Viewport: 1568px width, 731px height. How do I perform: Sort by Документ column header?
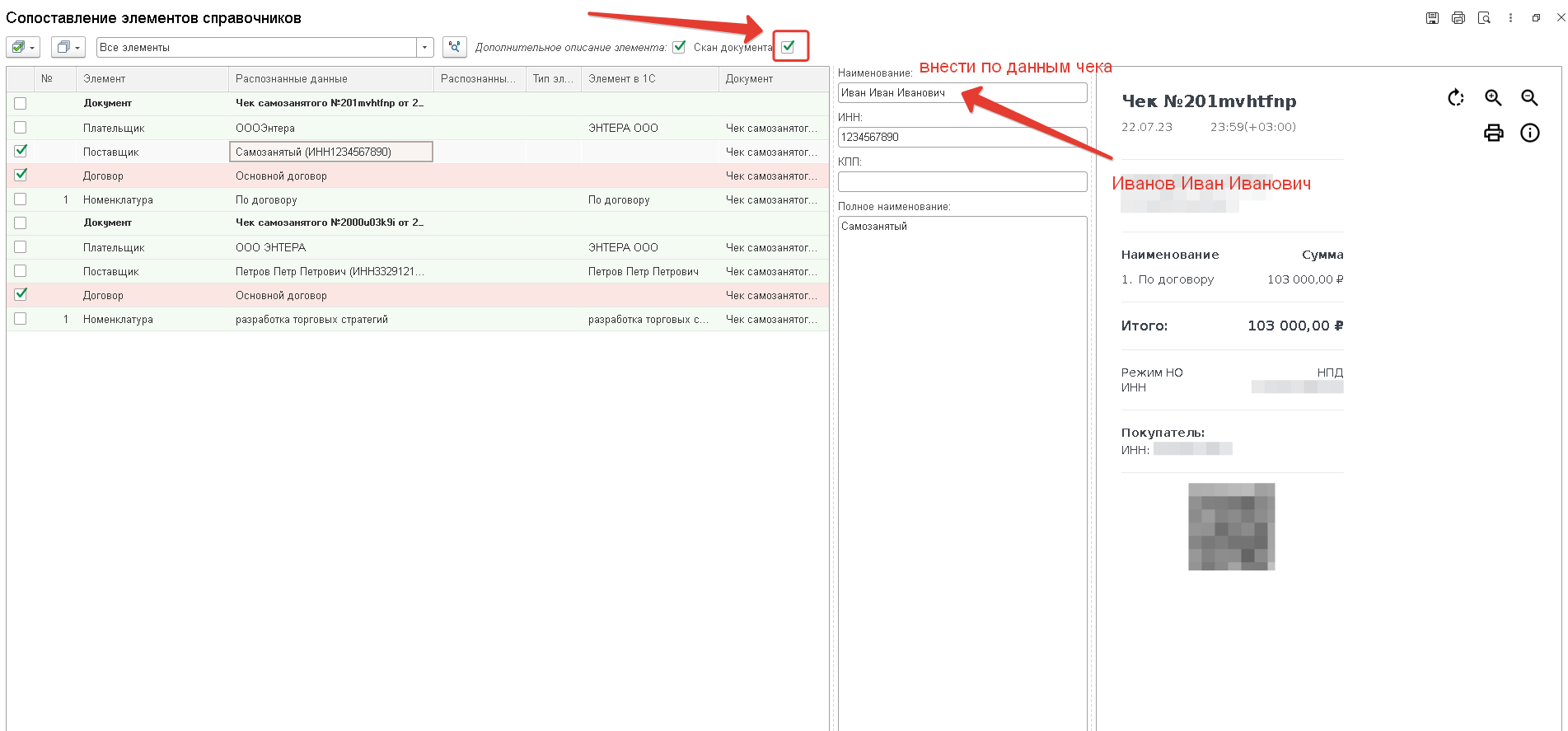tap(774, 79)
